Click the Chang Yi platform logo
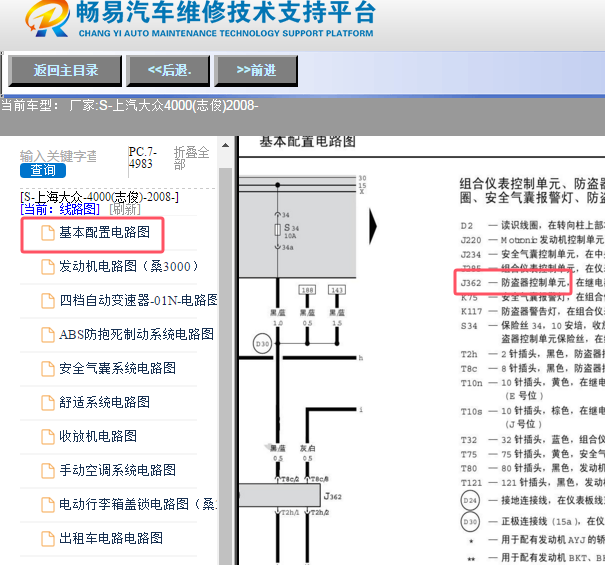605x565 pixels. (x=48, y=18)
